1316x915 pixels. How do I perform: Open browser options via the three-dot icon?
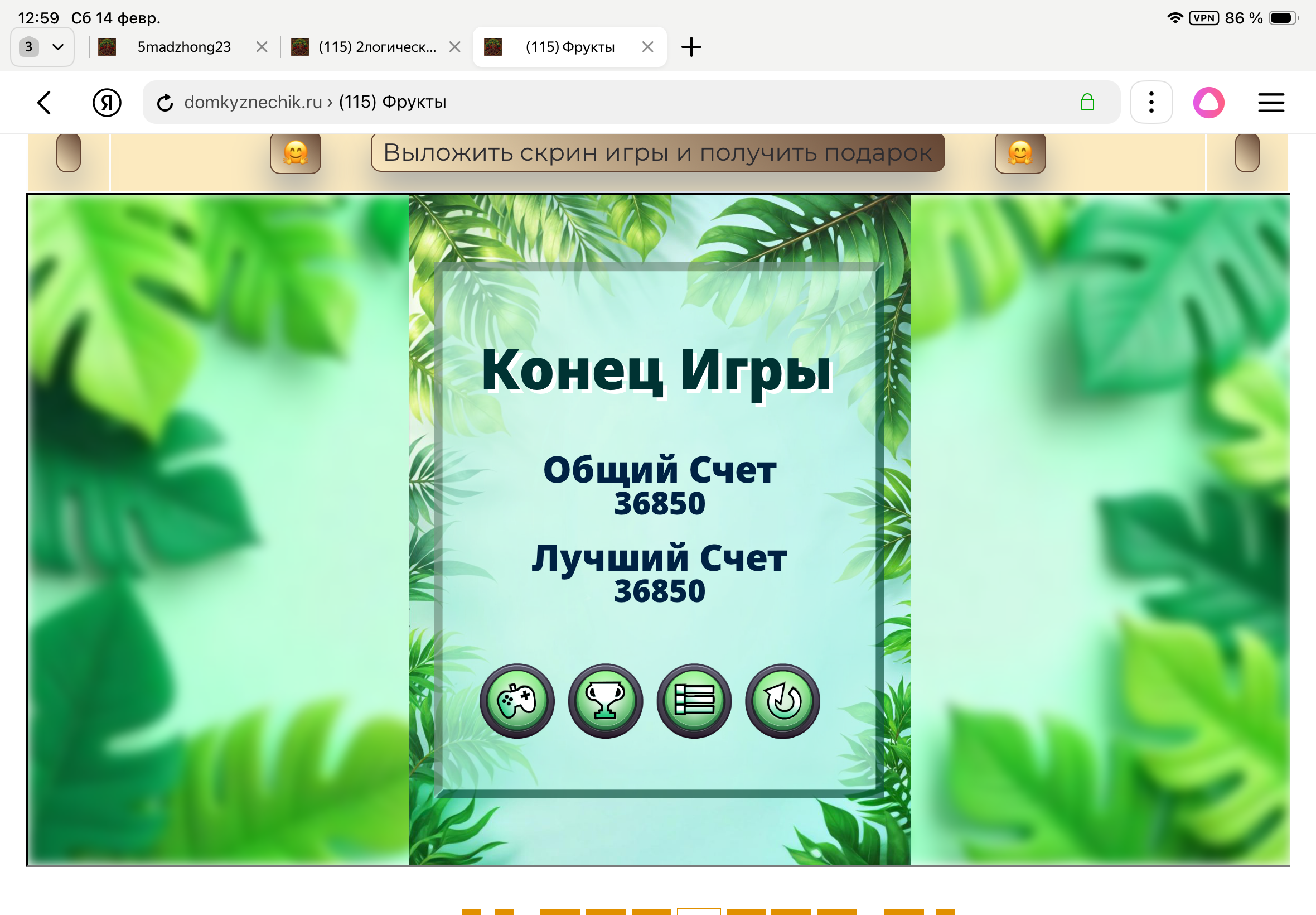click(x=1150, y=102)
